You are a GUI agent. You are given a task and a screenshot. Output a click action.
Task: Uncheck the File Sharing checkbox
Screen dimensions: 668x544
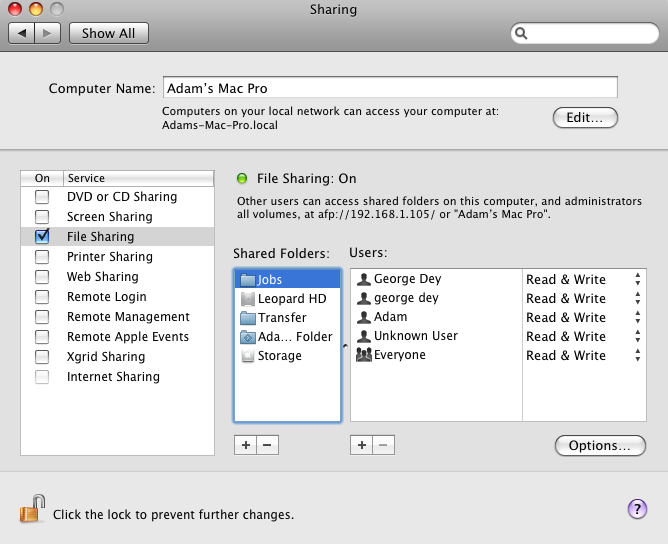[x=42, y=236]
